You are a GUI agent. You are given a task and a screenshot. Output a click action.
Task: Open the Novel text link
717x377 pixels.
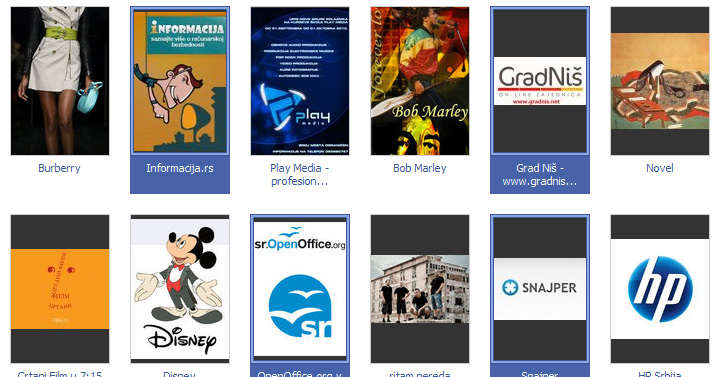click(659, 168)
